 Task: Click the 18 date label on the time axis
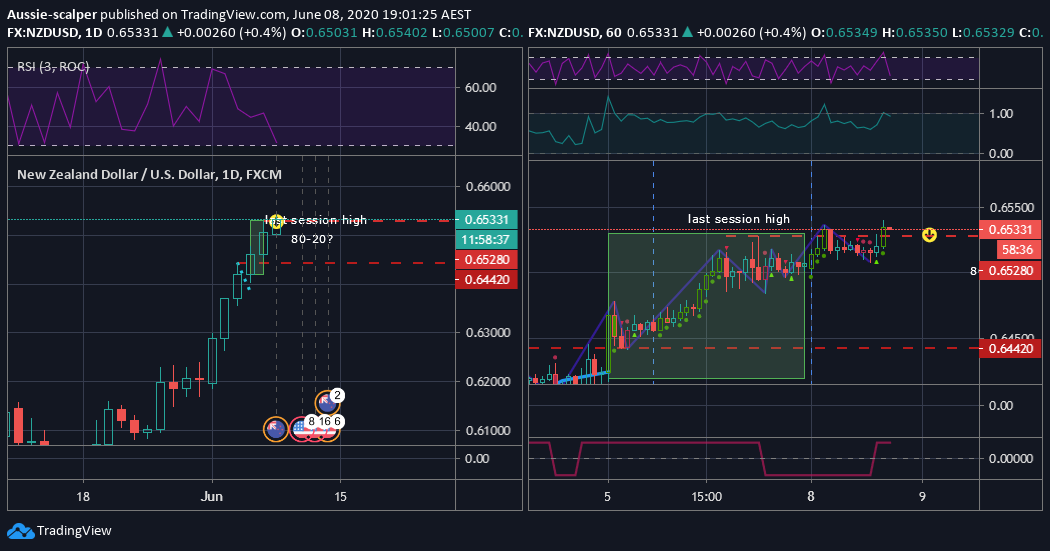(x=83, y=497)
